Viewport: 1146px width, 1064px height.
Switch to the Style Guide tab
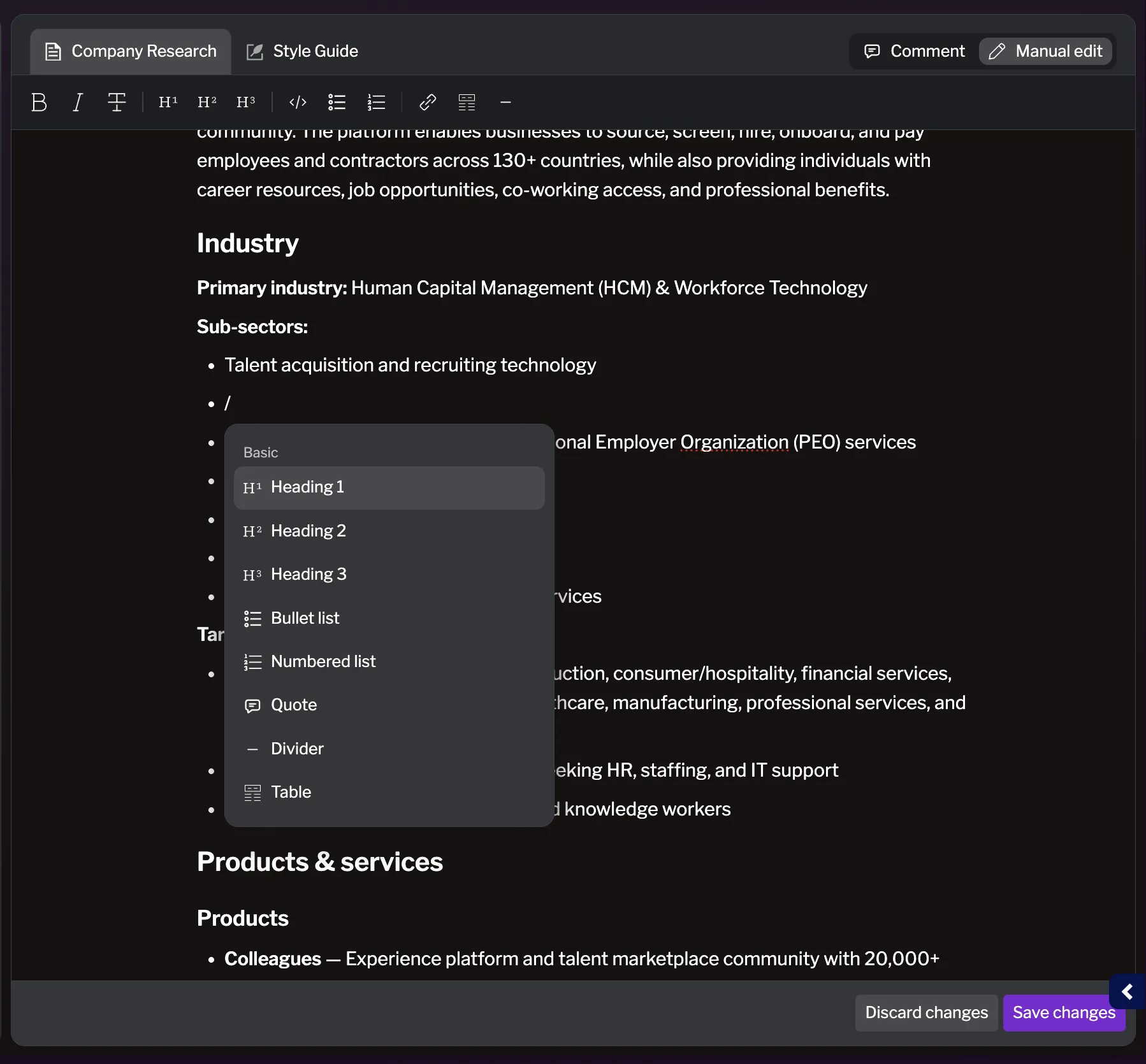tap(303, 51)
